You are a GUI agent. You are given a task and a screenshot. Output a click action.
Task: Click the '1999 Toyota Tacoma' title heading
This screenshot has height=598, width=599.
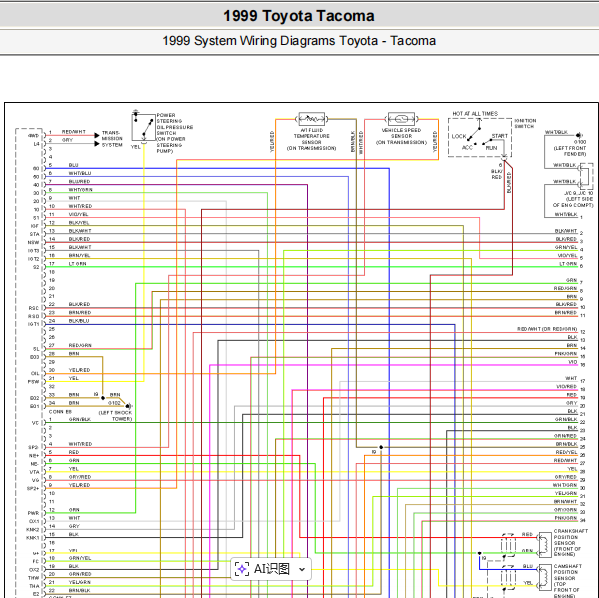click(x=299, y=16)
